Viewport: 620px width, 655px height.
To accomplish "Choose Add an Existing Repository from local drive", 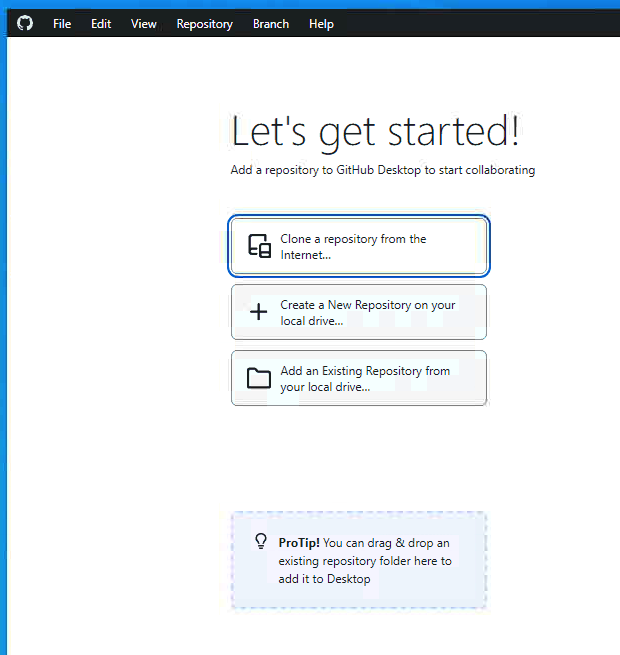I will pyautogui.click(x=359, y=378).
